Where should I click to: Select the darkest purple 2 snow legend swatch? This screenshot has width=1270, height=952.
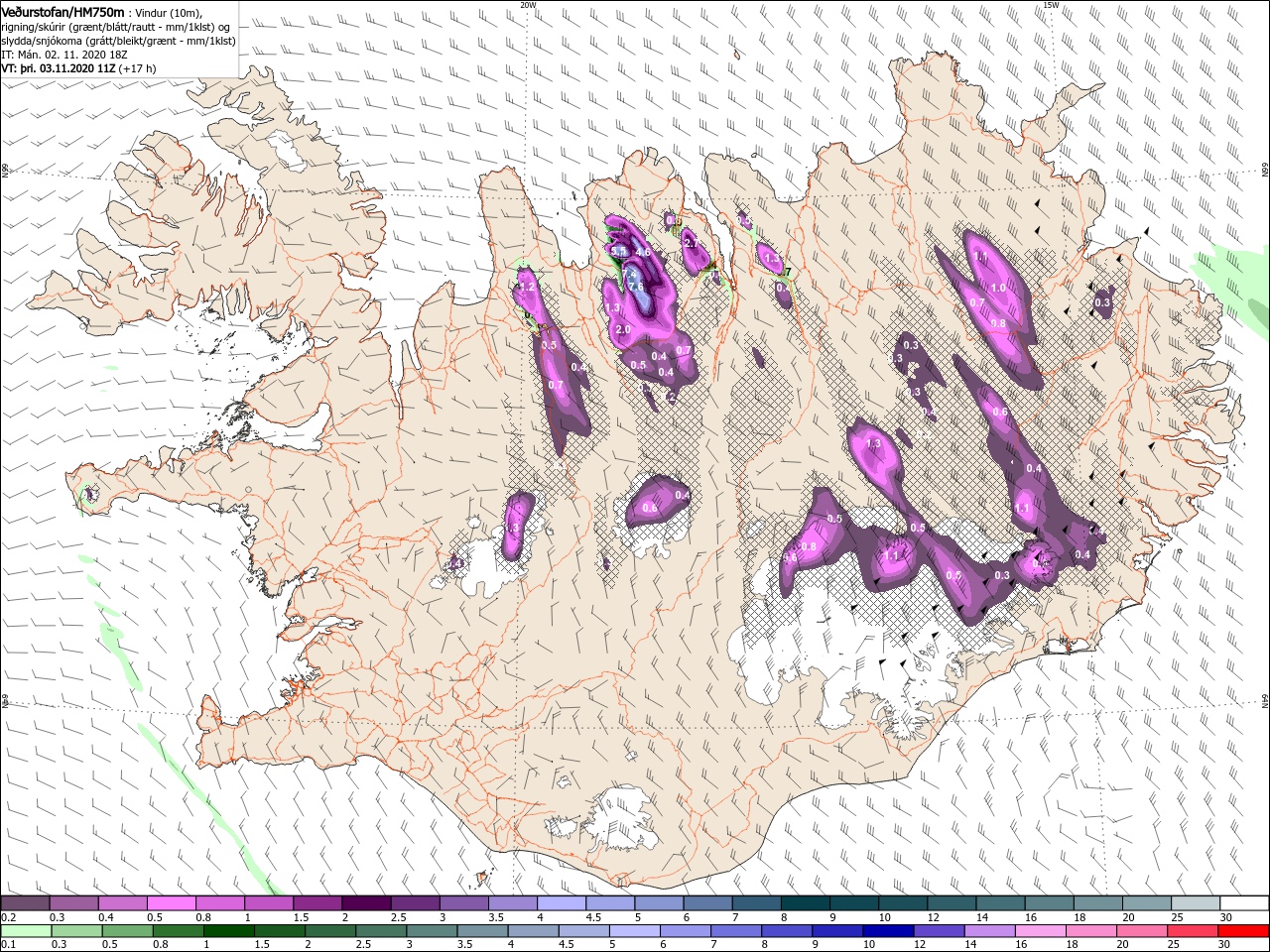tap(366, 903)
